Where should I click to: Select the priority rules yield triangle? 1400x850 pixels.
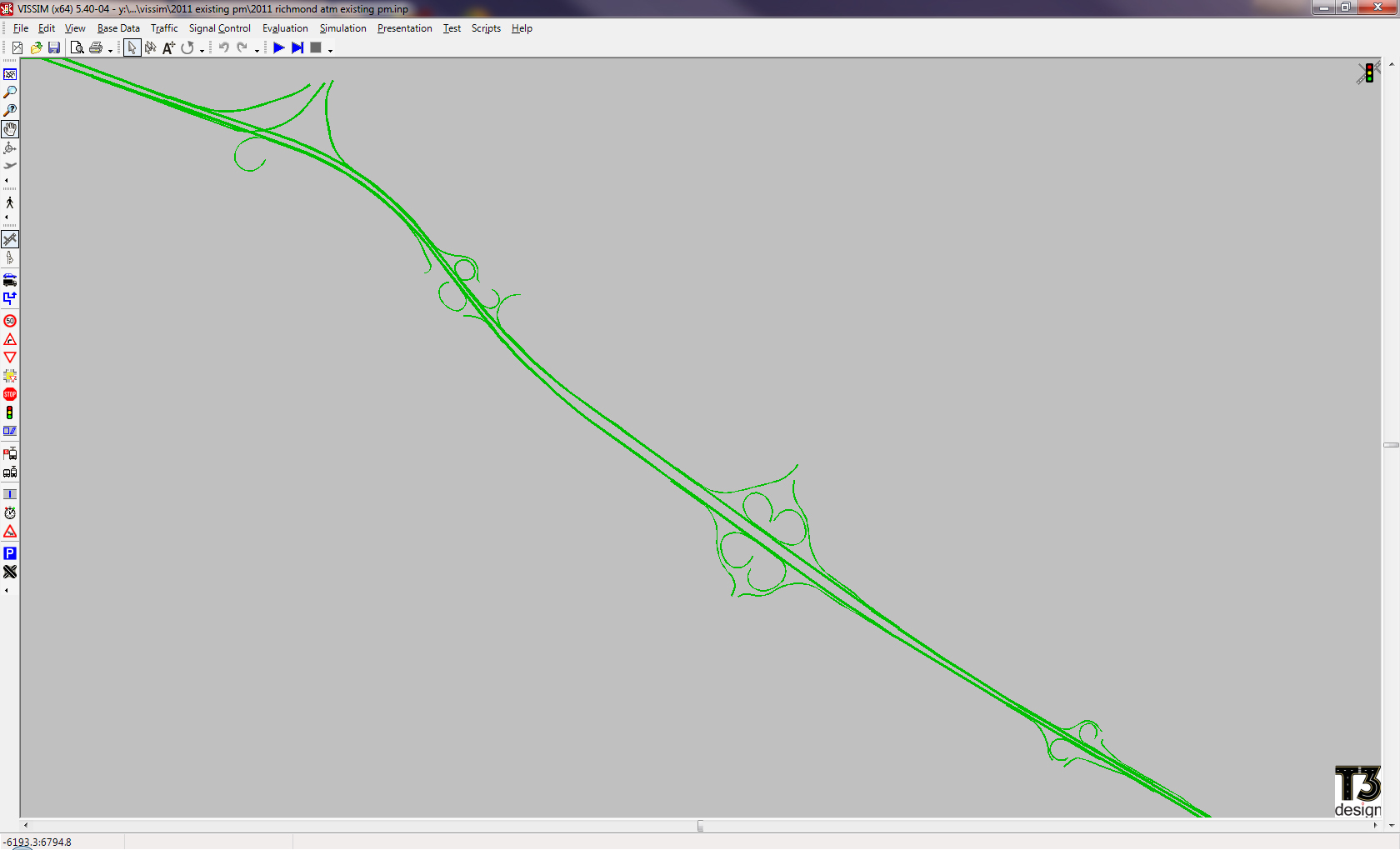tap(10, 357)
